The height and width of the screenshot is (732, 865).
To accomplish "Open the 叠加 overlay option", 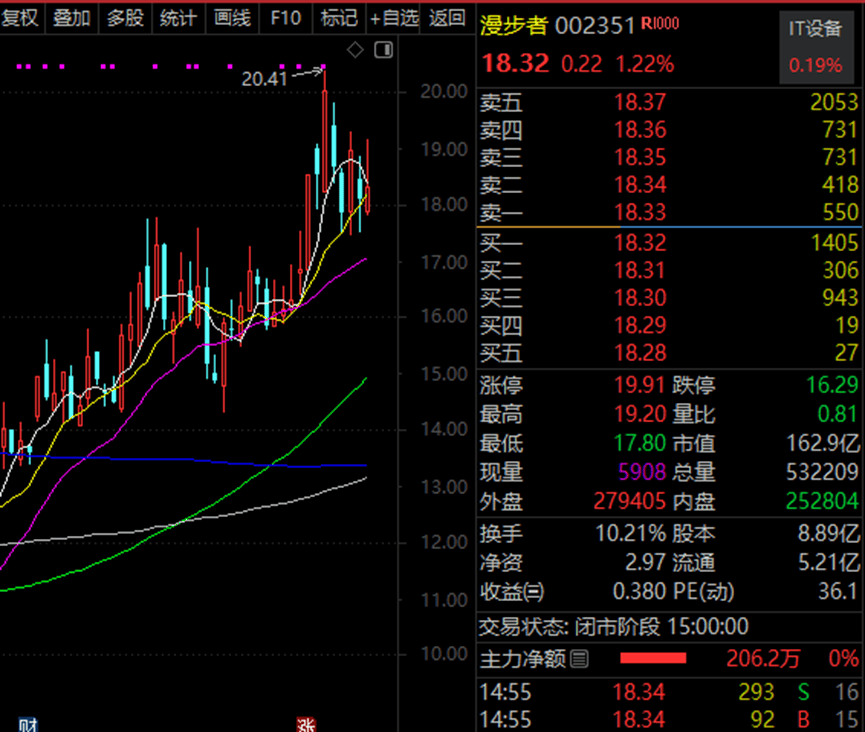I will (x=72, y=18).
